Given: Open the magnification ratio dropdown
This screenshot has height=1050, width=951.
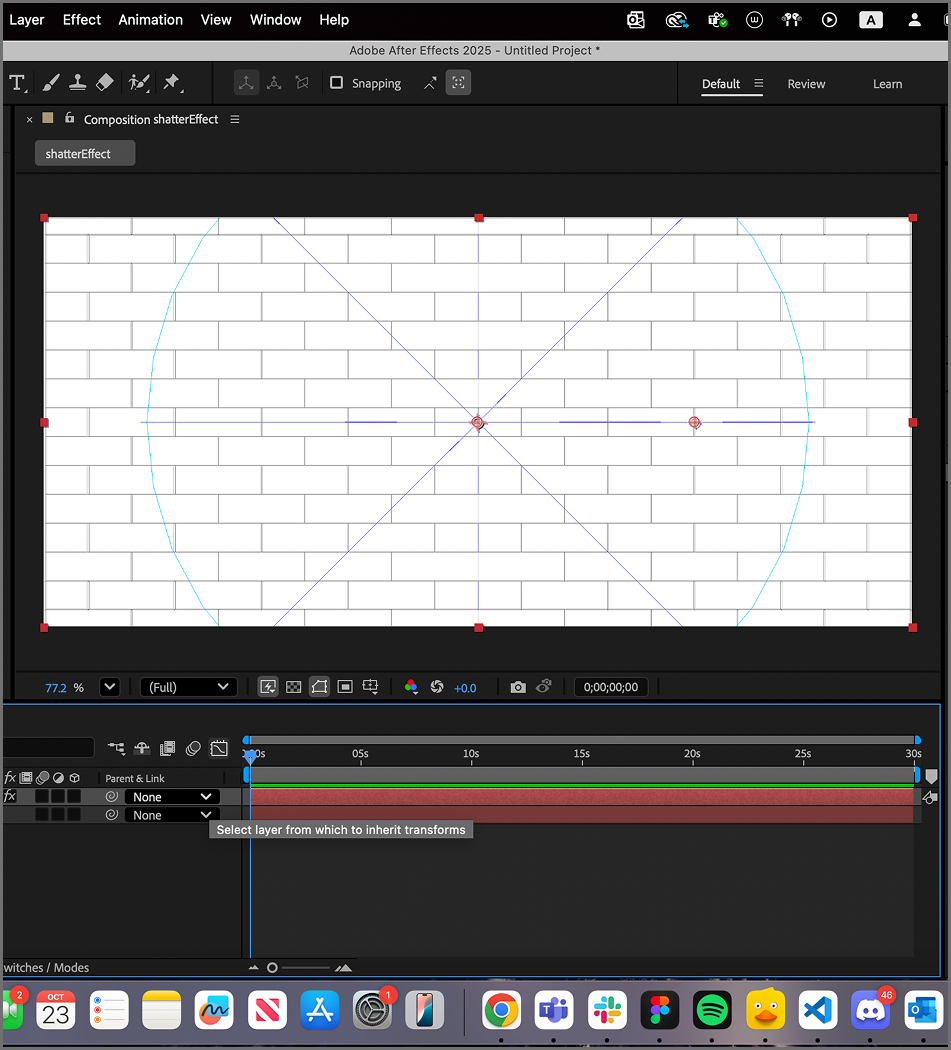Looking at the screenshot, I should [109, 687].
